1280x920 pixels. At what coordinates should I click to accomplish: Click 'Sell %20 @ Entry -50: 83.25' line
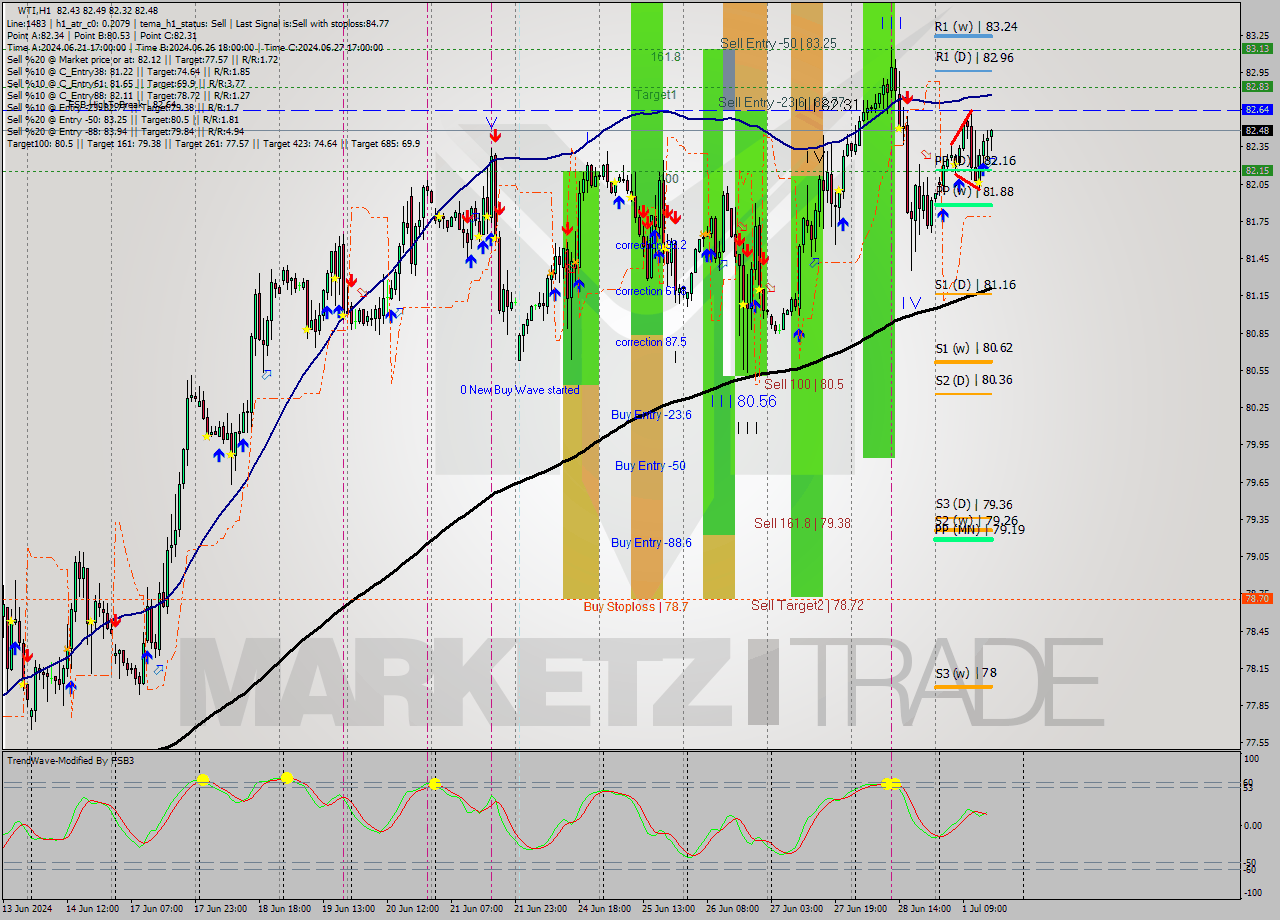[123, 120]
